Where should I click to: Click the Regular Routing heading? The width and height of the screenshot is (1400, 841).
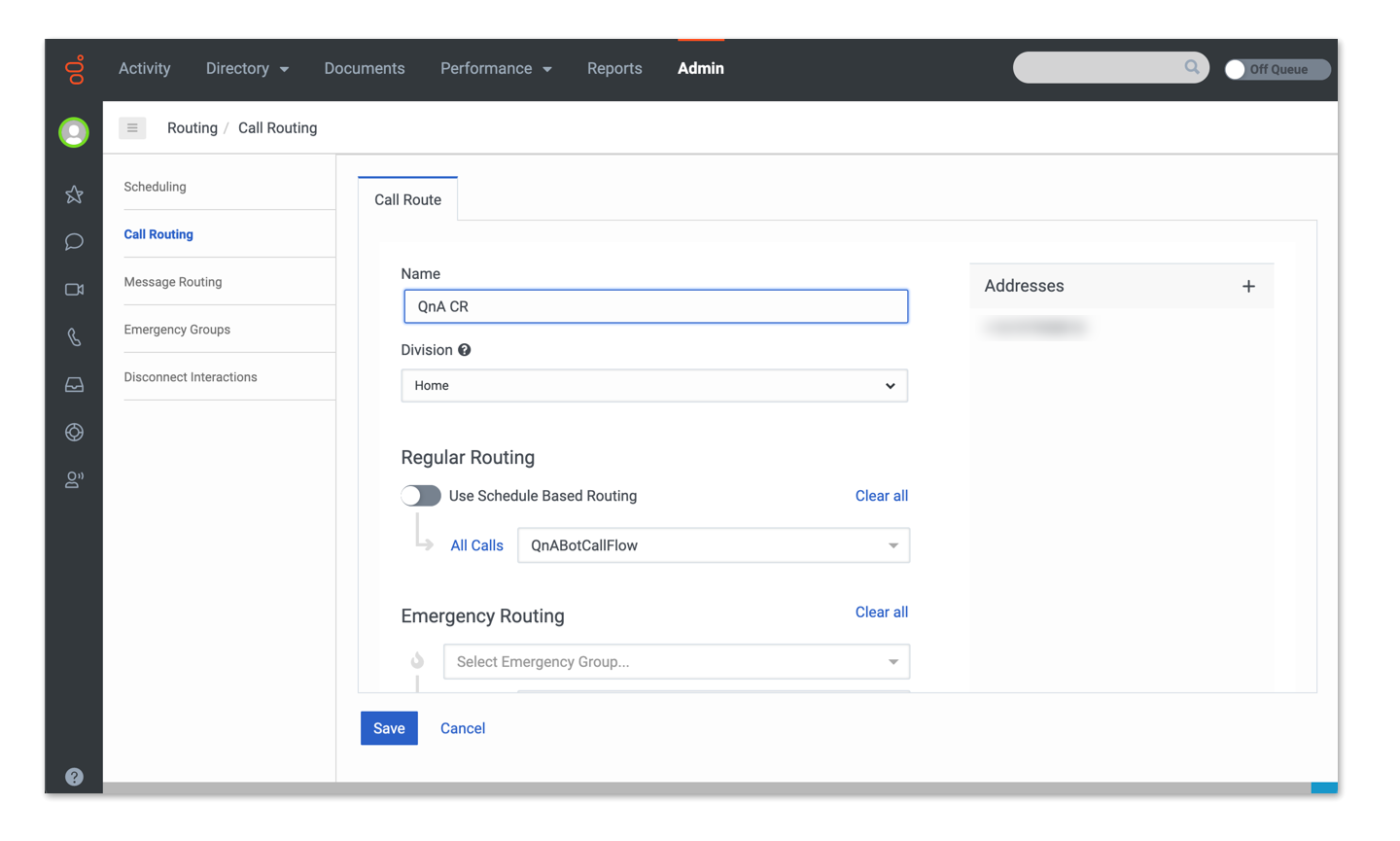coord(468,458)
